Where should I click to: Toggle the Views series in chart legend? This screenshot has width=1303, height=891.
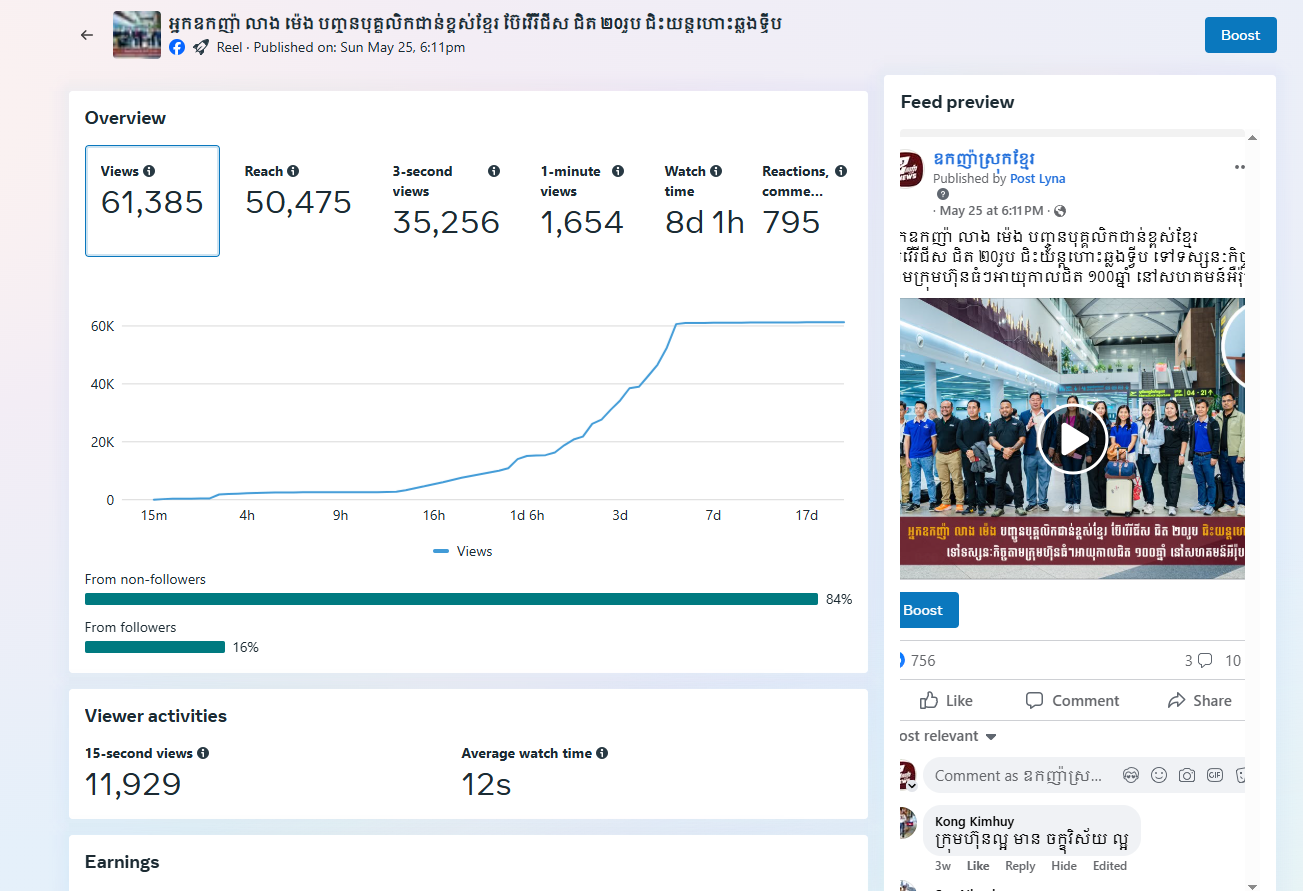point(463,551)
